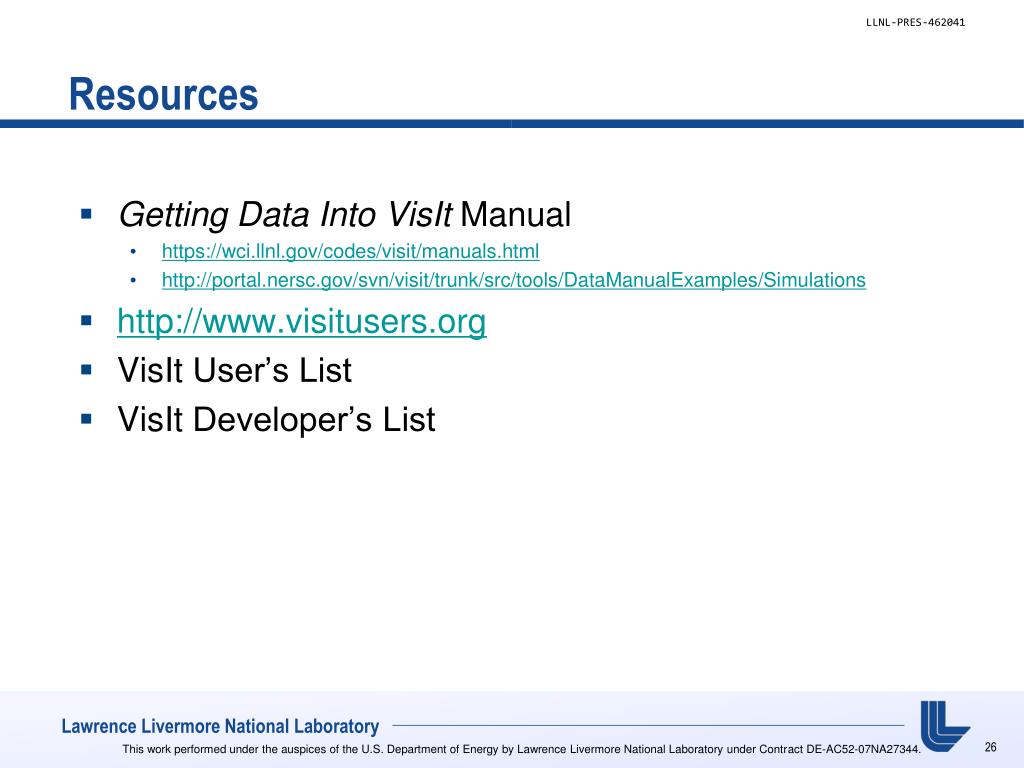Select the VisIt Developer's List bullet
This screenshot has height=768, width=1024.
tap(276, 419)
